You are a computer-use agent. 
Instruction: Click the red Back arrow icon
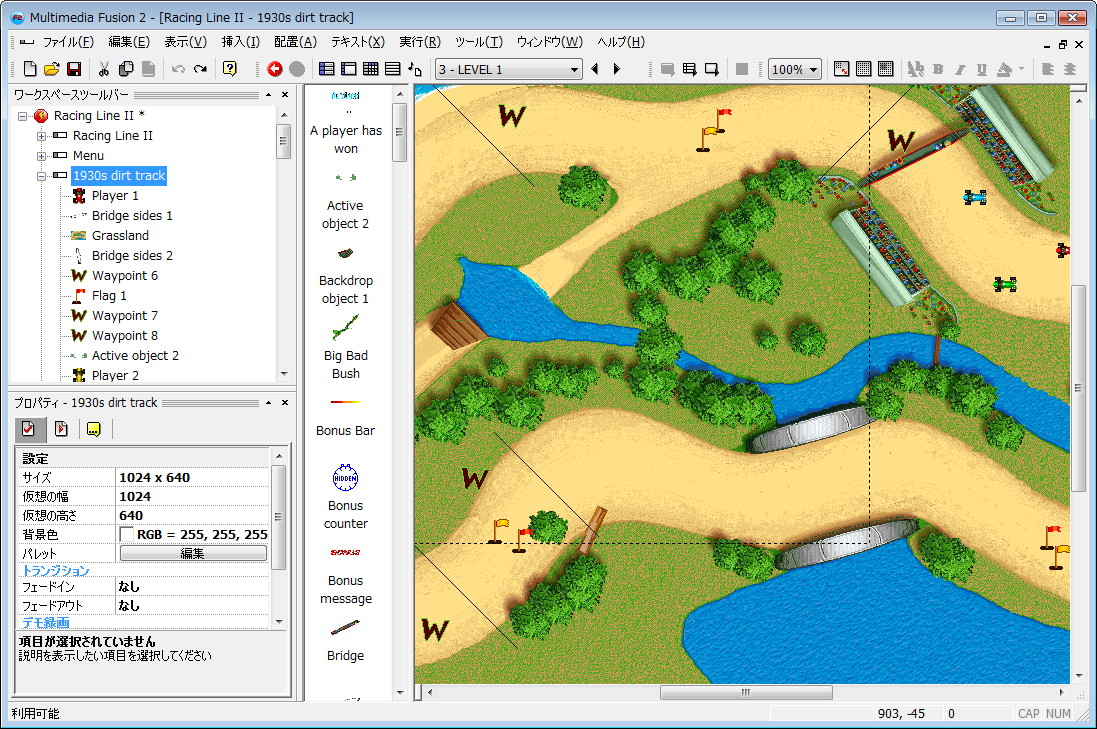275,69
